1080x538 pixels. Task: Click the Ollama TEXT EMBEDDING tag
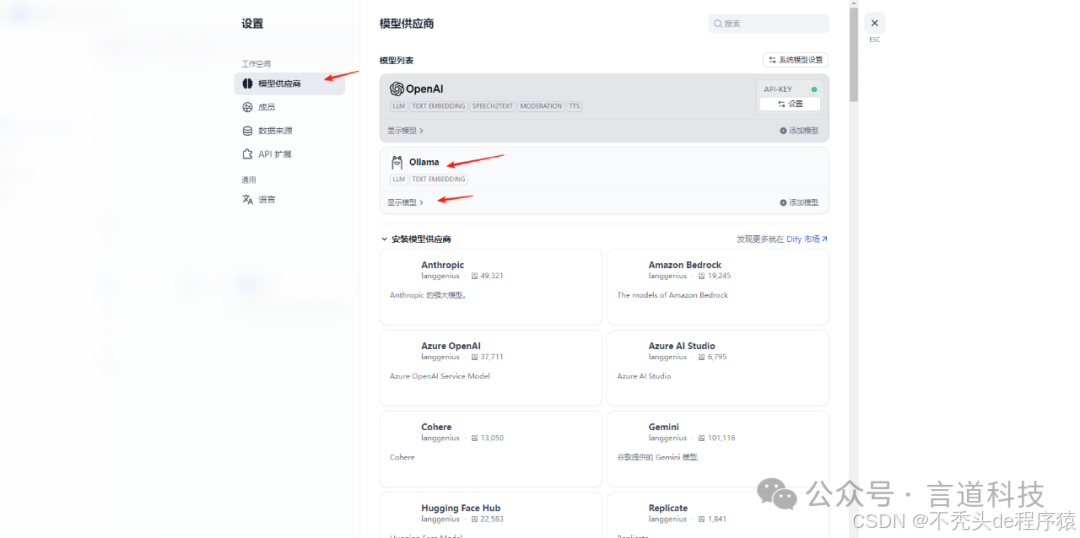click(439, 179)
